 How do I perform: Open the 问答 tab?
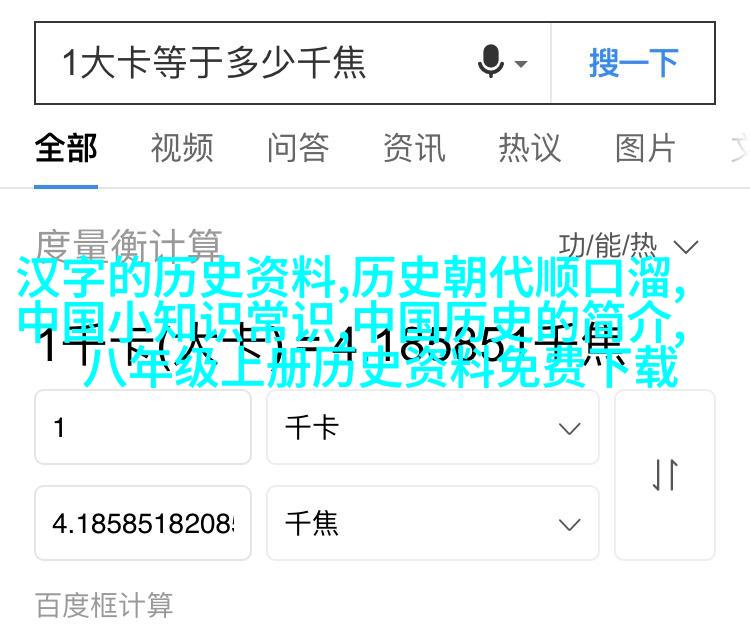[298, 148]
